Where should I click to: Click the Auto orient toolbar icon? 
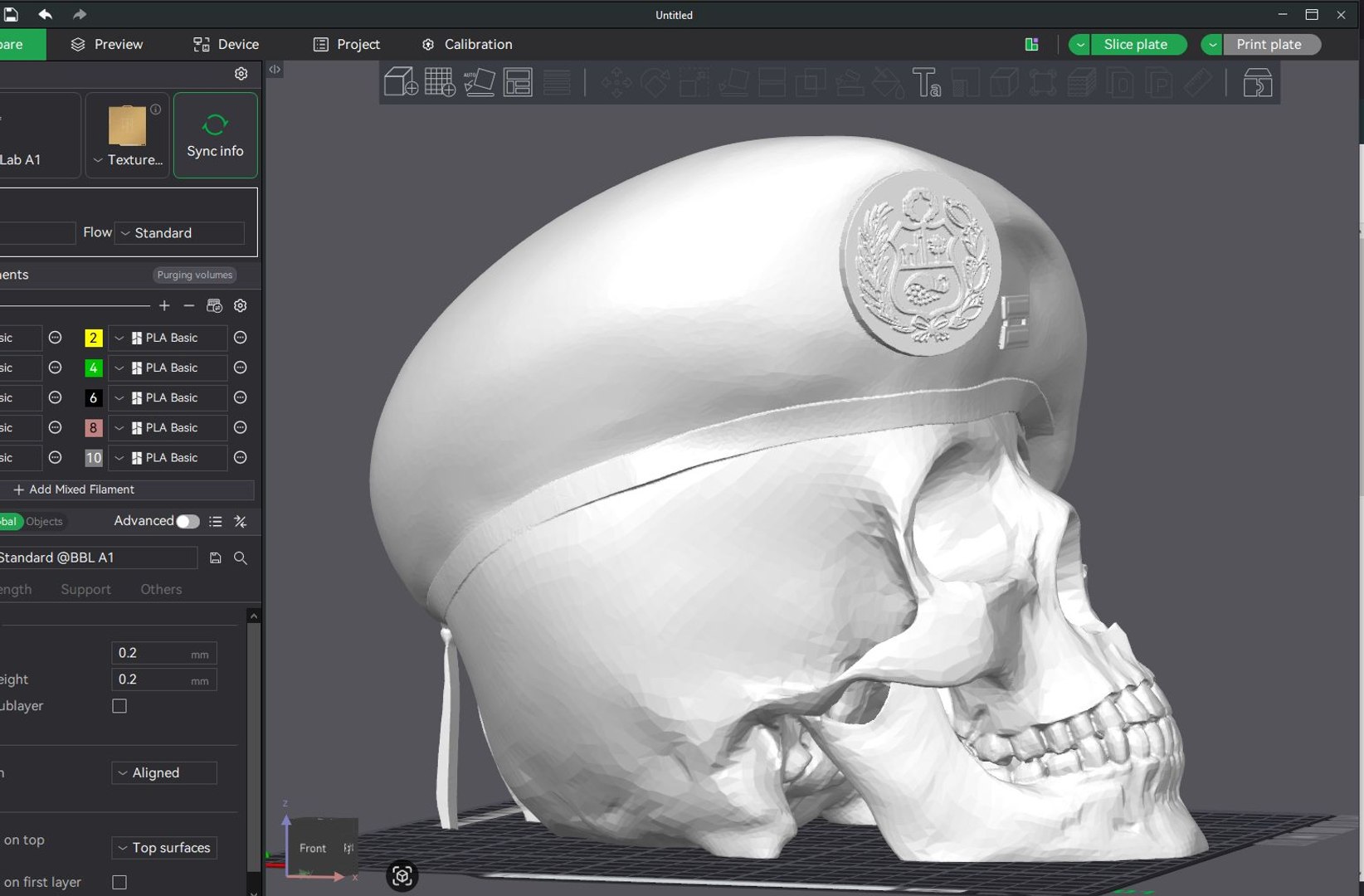(x=479, y=82)
